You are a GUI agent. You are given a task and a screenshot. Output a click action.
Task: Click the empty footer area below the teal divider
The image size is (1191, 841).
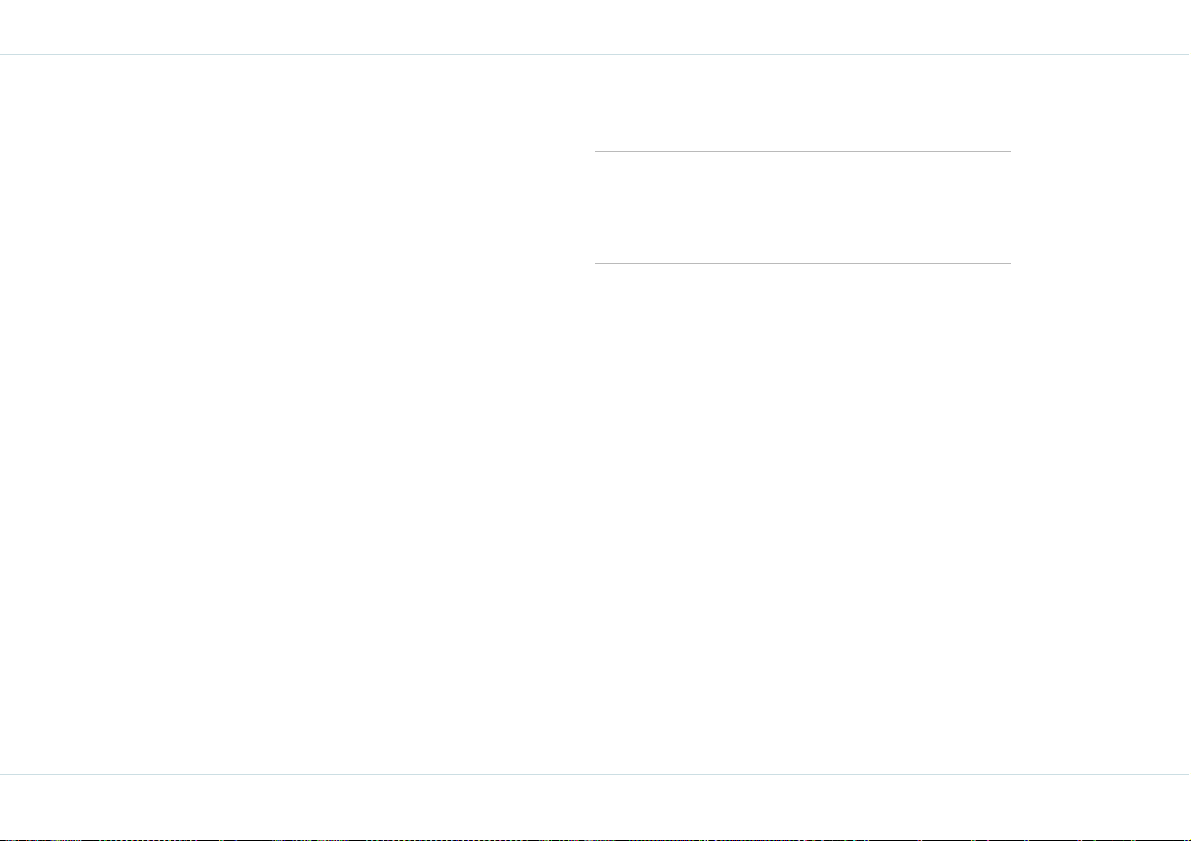596,806
